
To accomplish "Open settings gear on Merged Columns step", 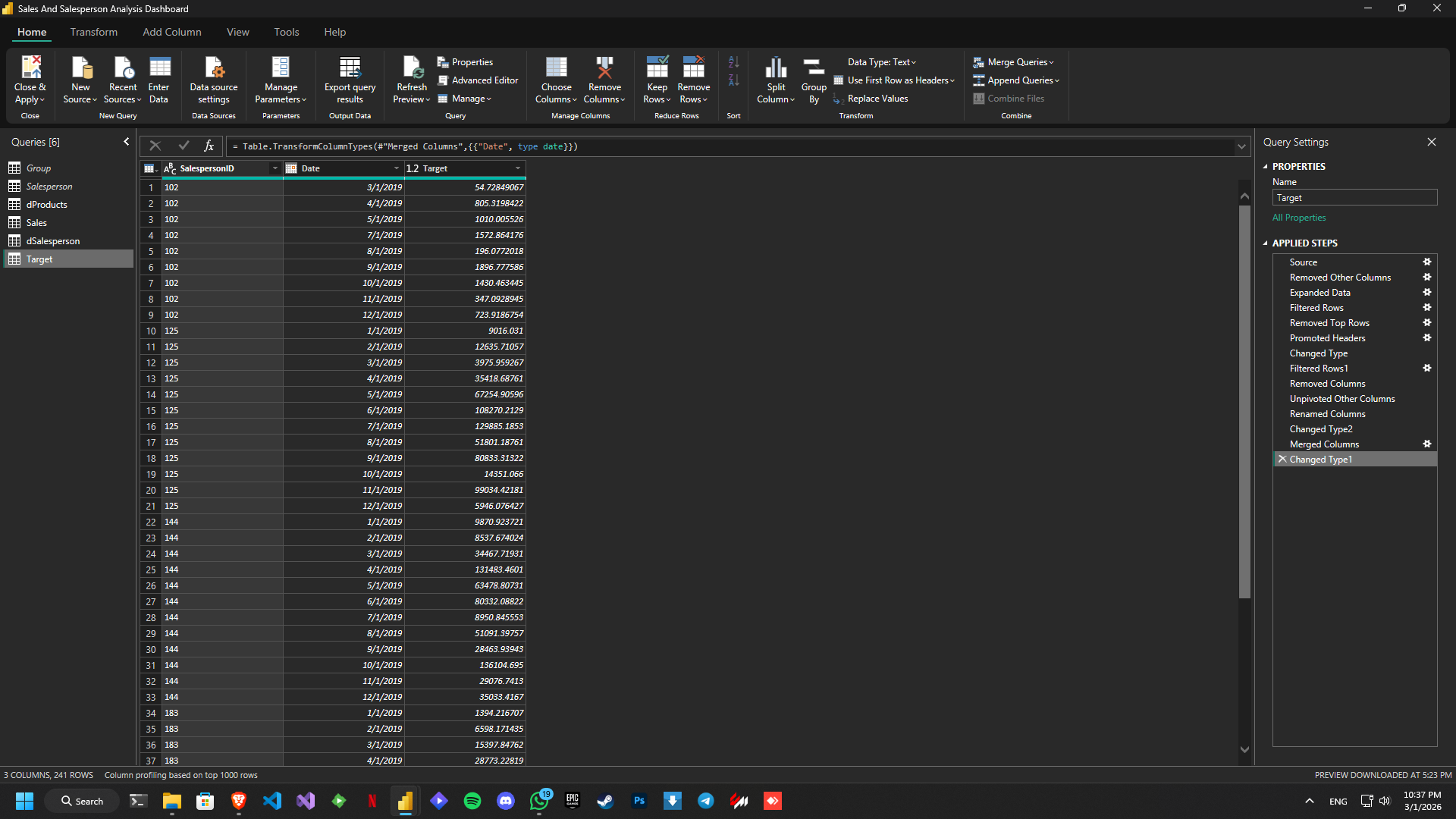I will coord(1426,444).
